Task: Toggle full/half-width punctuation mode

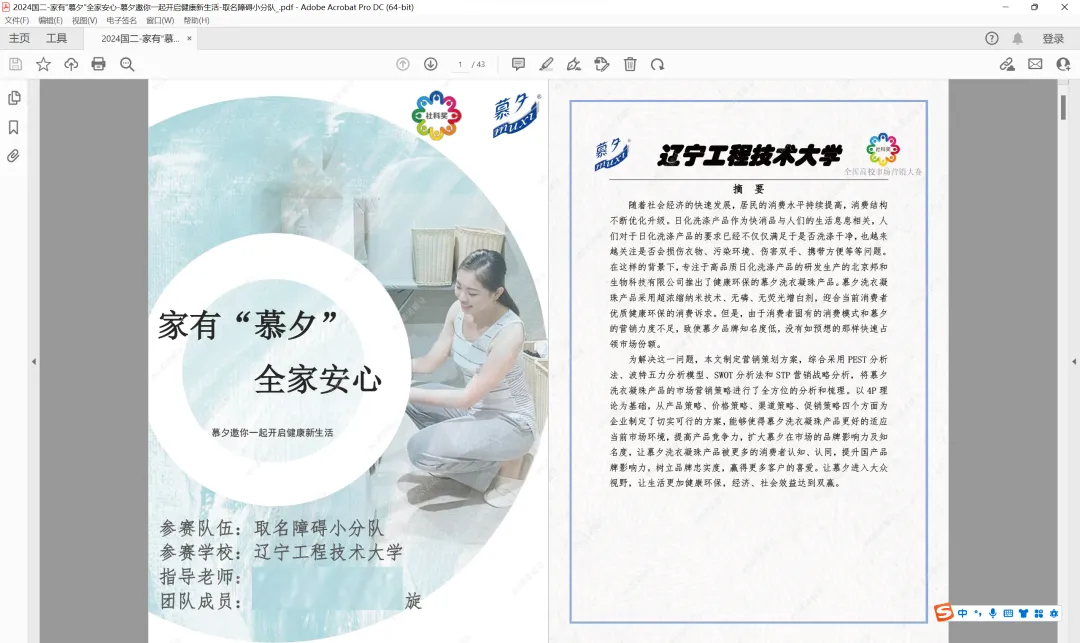Action: (978, 617)
